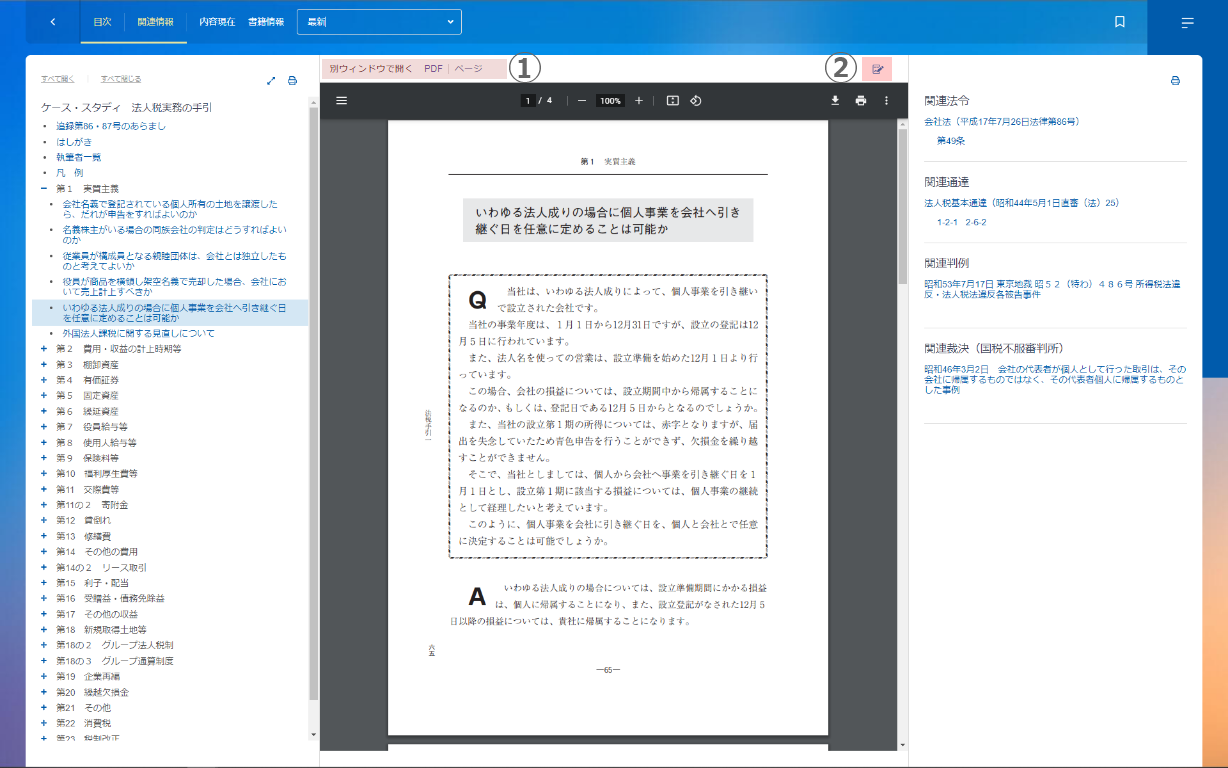Open the 凡 例 entry
The width and height of the screenshot is (1228, 768).
(x=70, y=173)
